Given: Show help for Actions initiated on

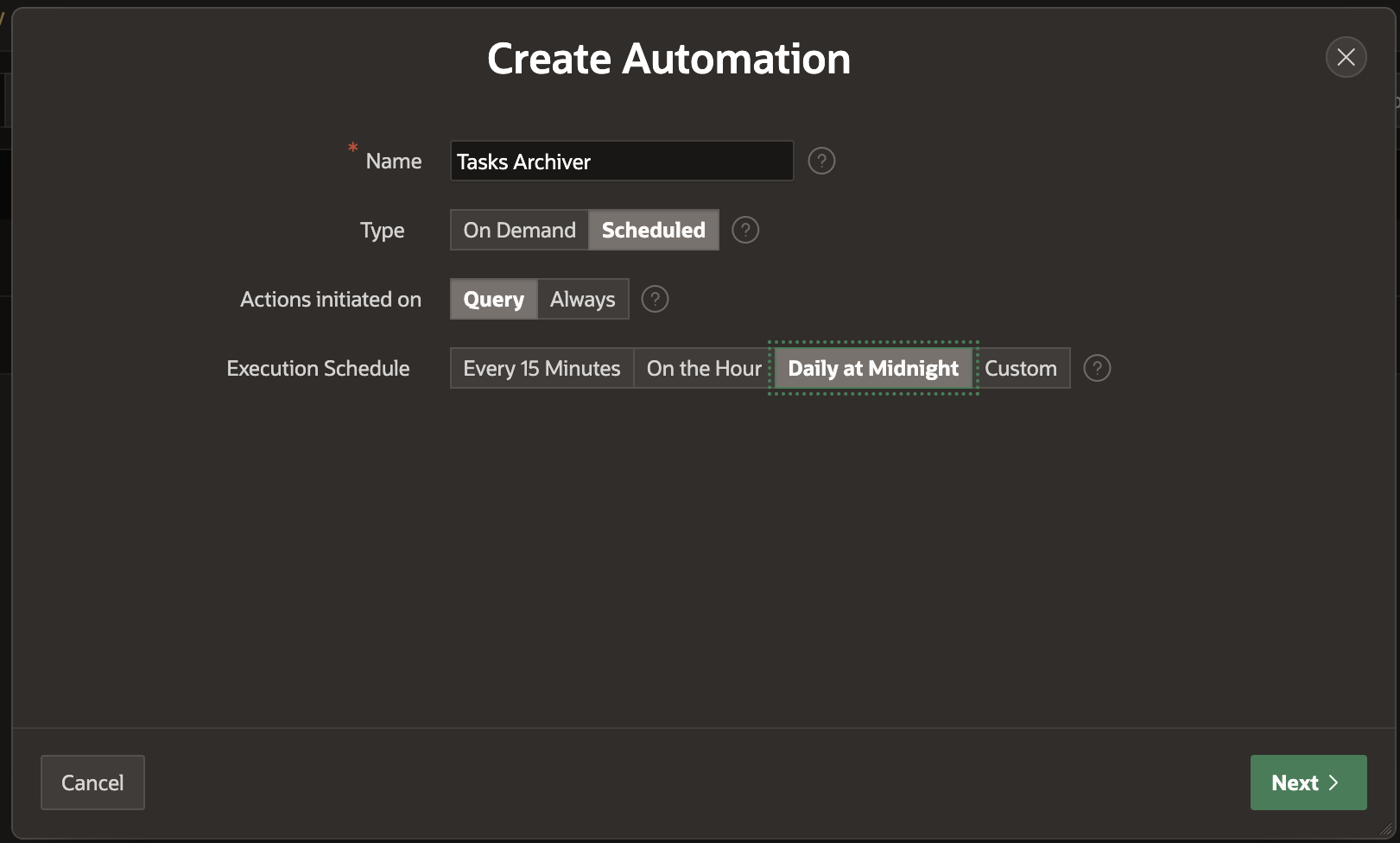Looking at the screenshot, I should click(655, 299).
